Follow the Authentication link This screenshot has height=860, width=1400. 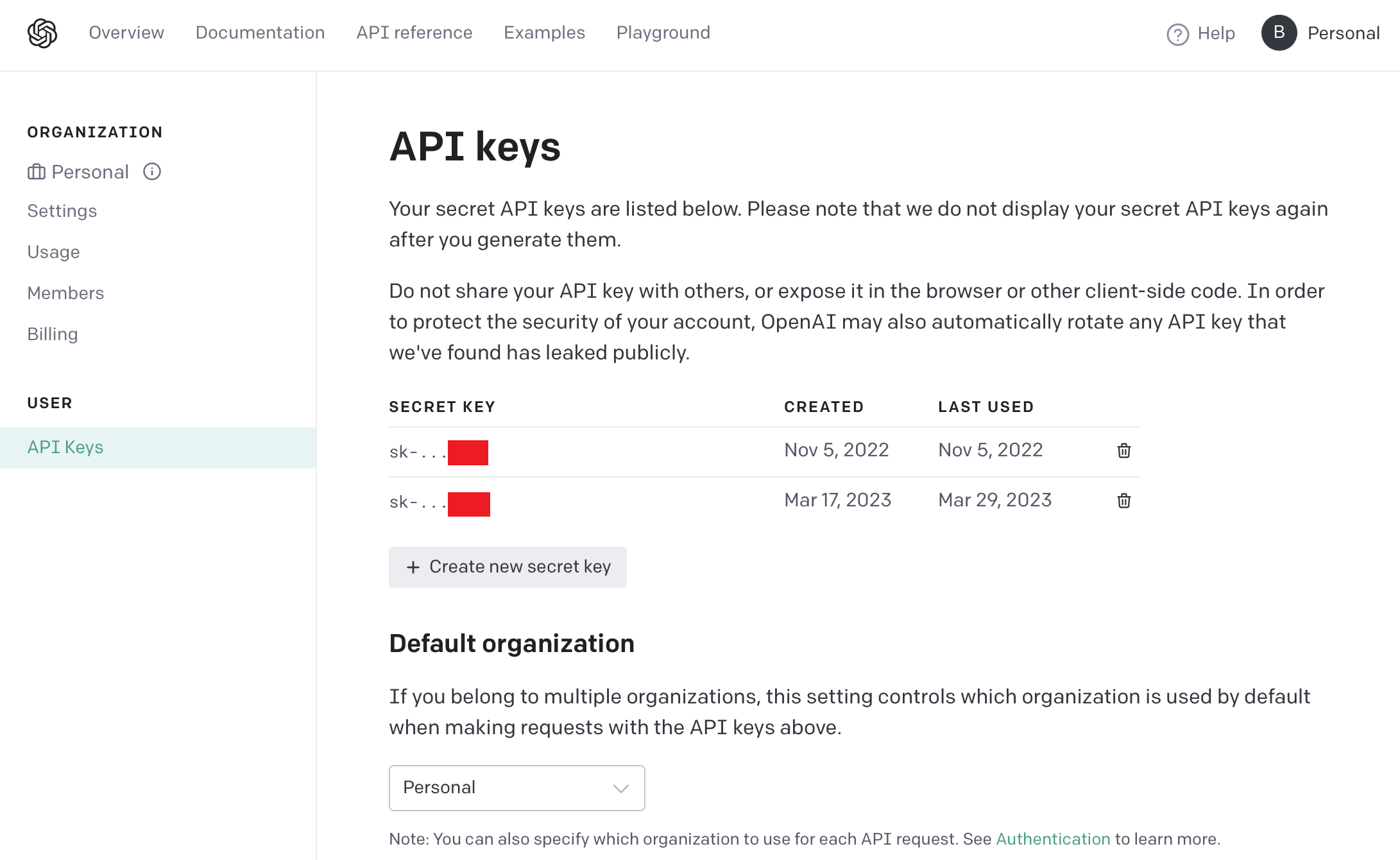1052,839
